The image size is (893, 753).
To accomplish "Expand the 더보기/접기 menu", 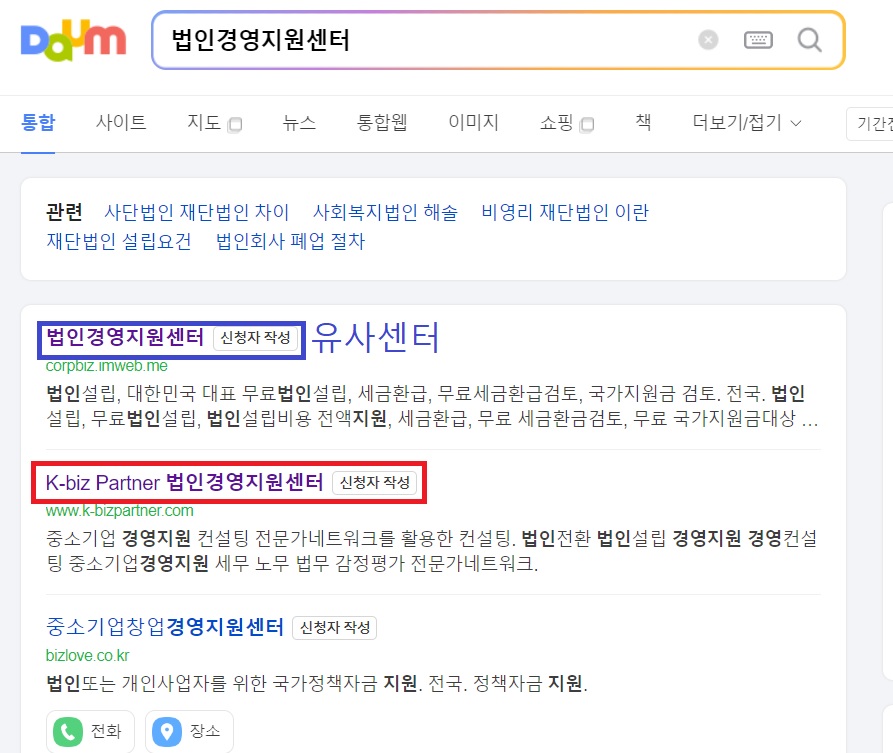I will click(x=747, y=122).
